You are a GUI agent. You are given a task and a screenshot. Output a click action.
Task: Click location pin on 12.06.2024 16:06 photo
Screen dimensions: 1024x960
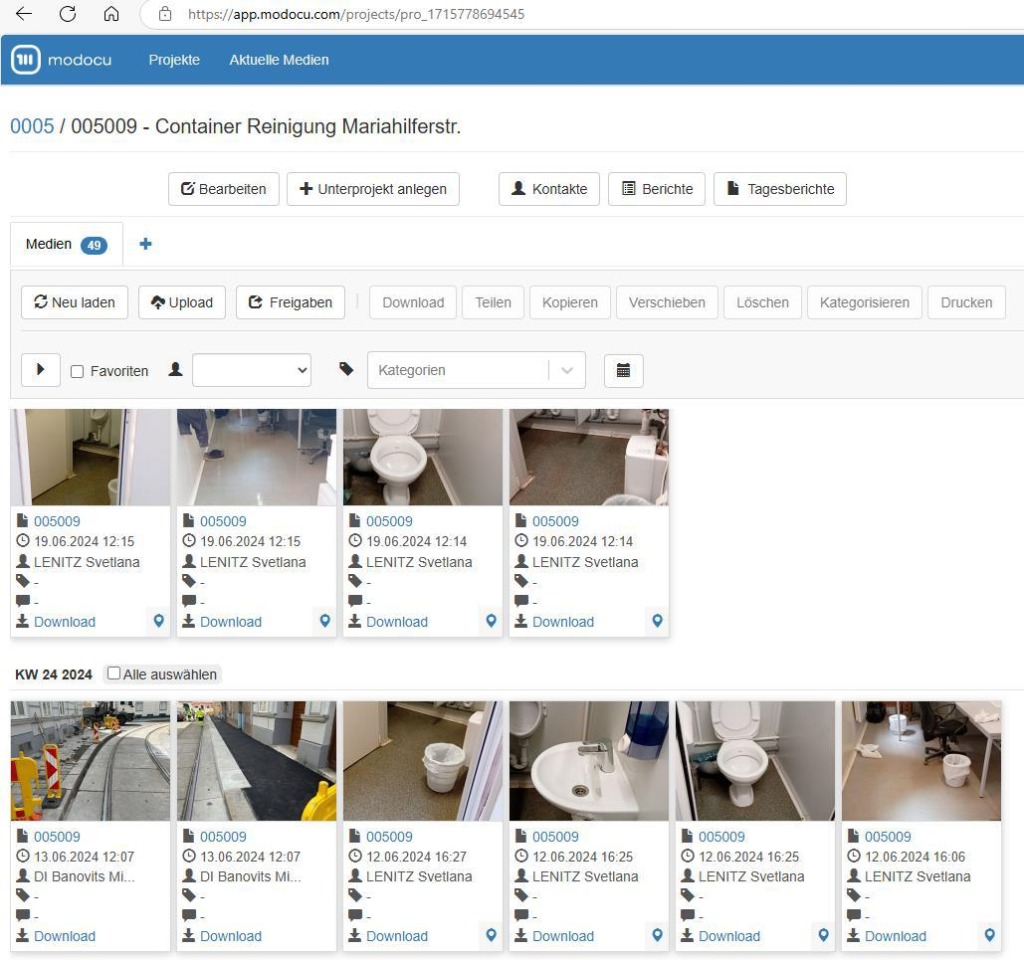[989, 936]
